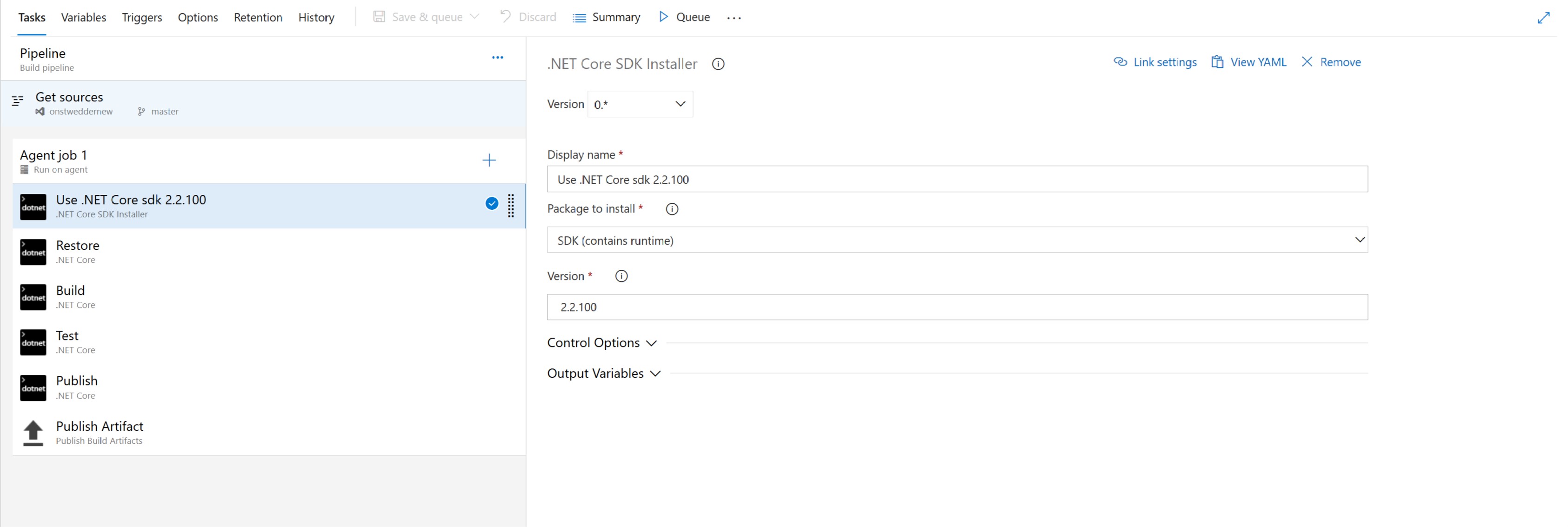Select the Pipeline build pipeline row
Screen dimensions: 1568x527
263,59
